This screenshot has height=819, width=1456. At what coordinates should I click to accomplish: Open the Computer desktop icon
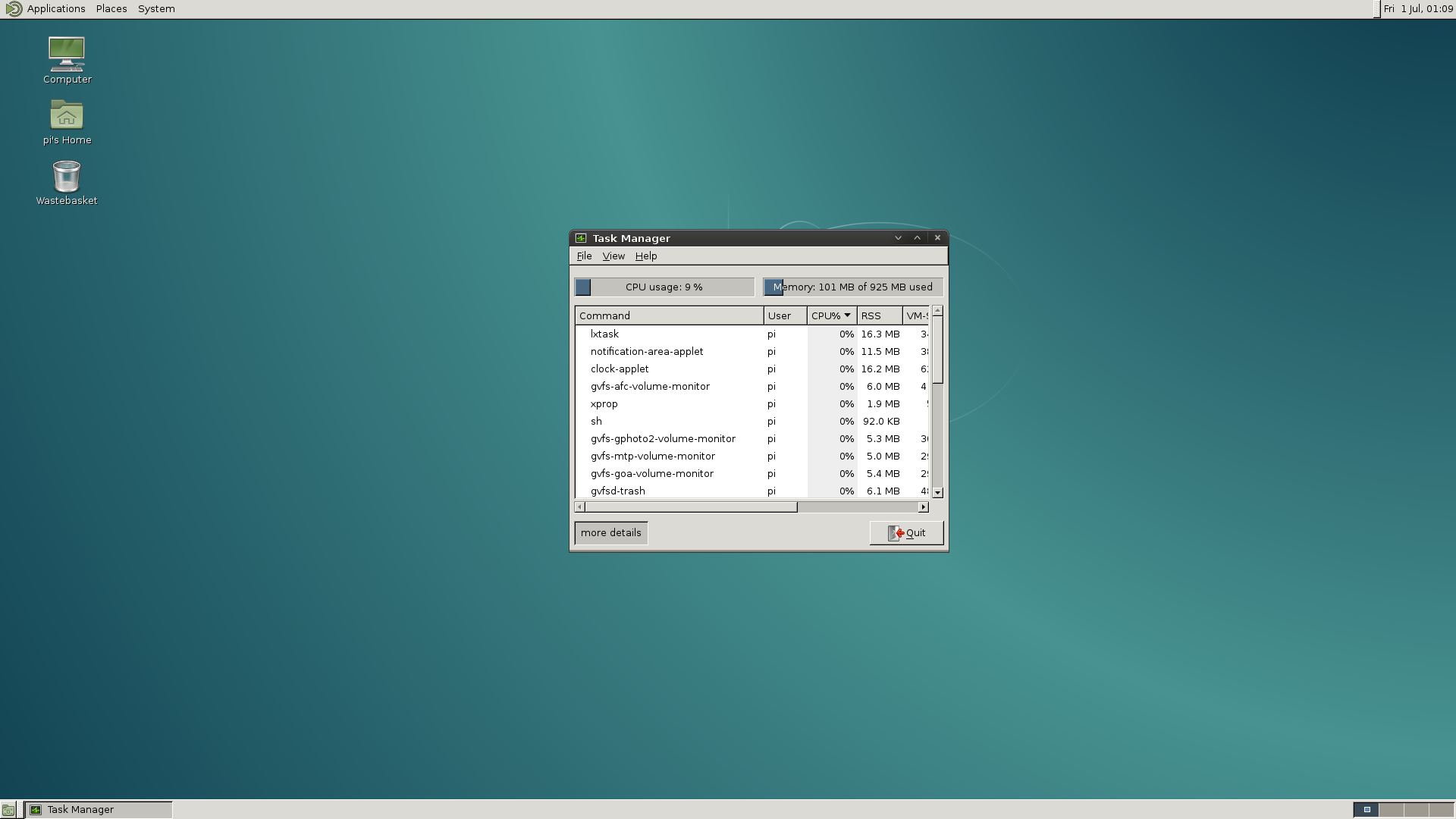pyautogui.click(x=67, y=60)
